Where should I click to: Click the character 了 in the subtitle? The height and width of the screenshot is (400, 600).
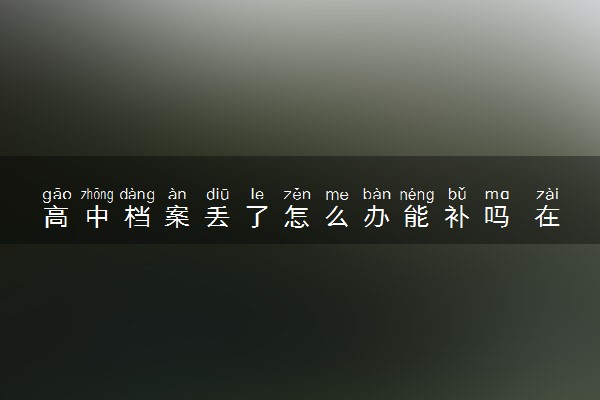coord(258,217)
